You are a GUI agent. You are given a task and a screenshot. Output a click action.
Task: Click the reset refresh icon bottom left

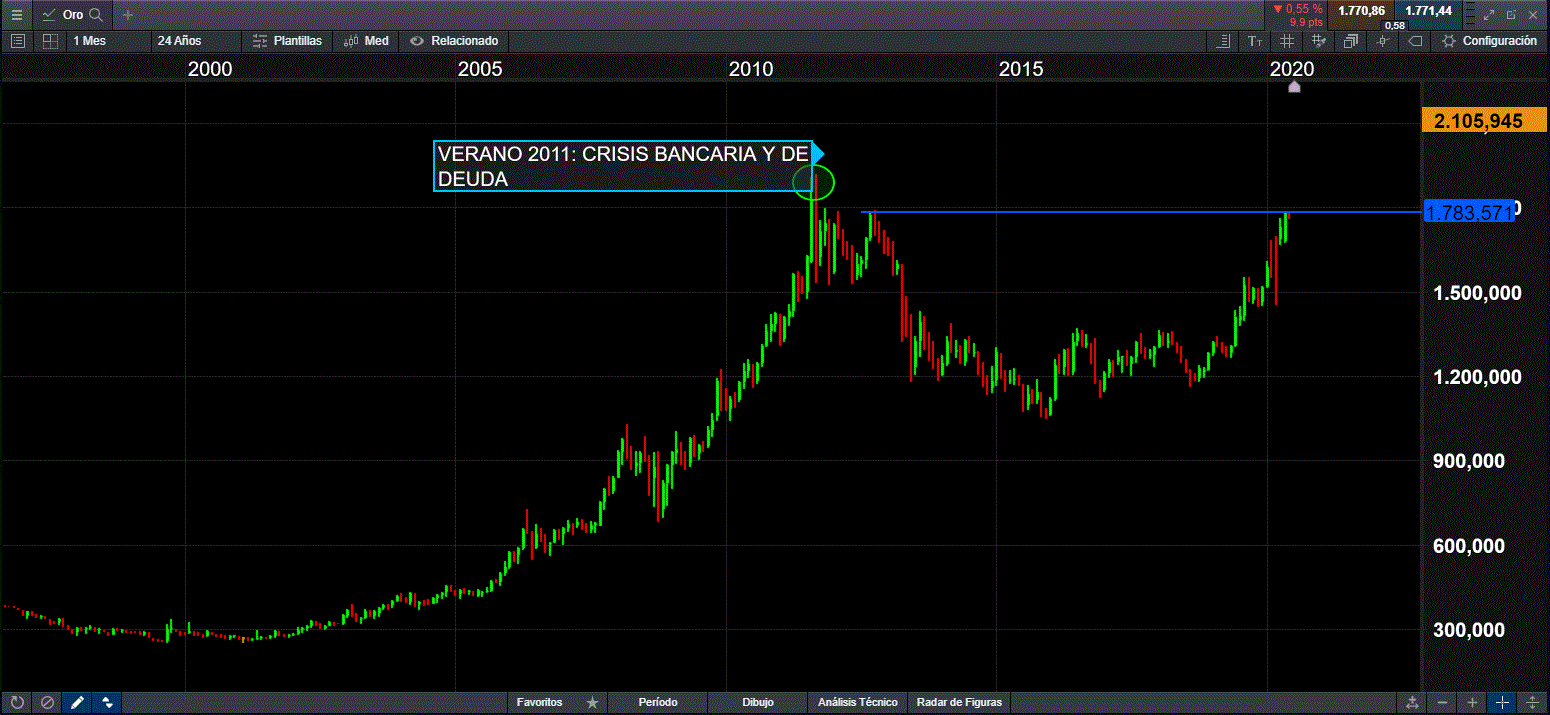point(16,702)
